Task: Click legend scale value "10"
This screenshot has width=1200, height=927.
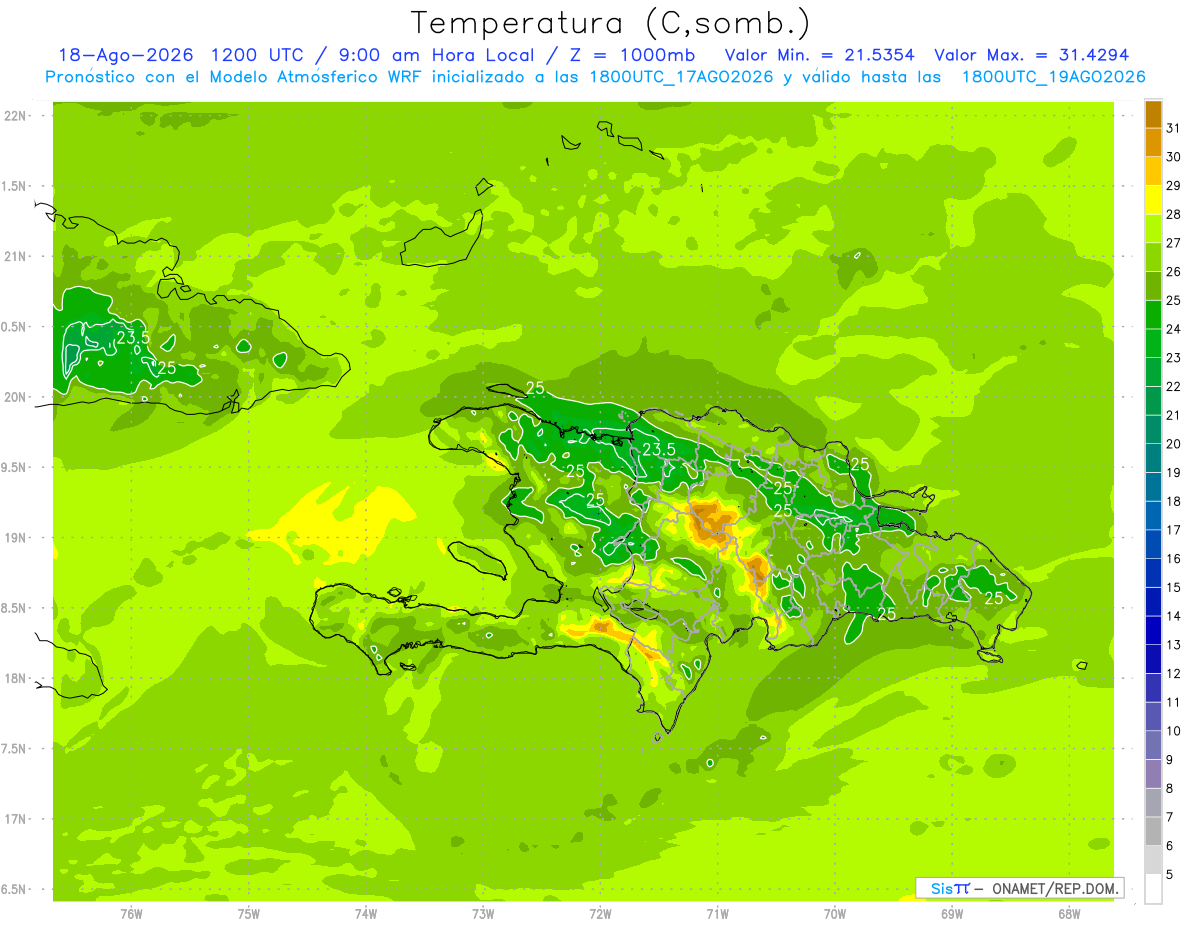Action: [1174, 732]
